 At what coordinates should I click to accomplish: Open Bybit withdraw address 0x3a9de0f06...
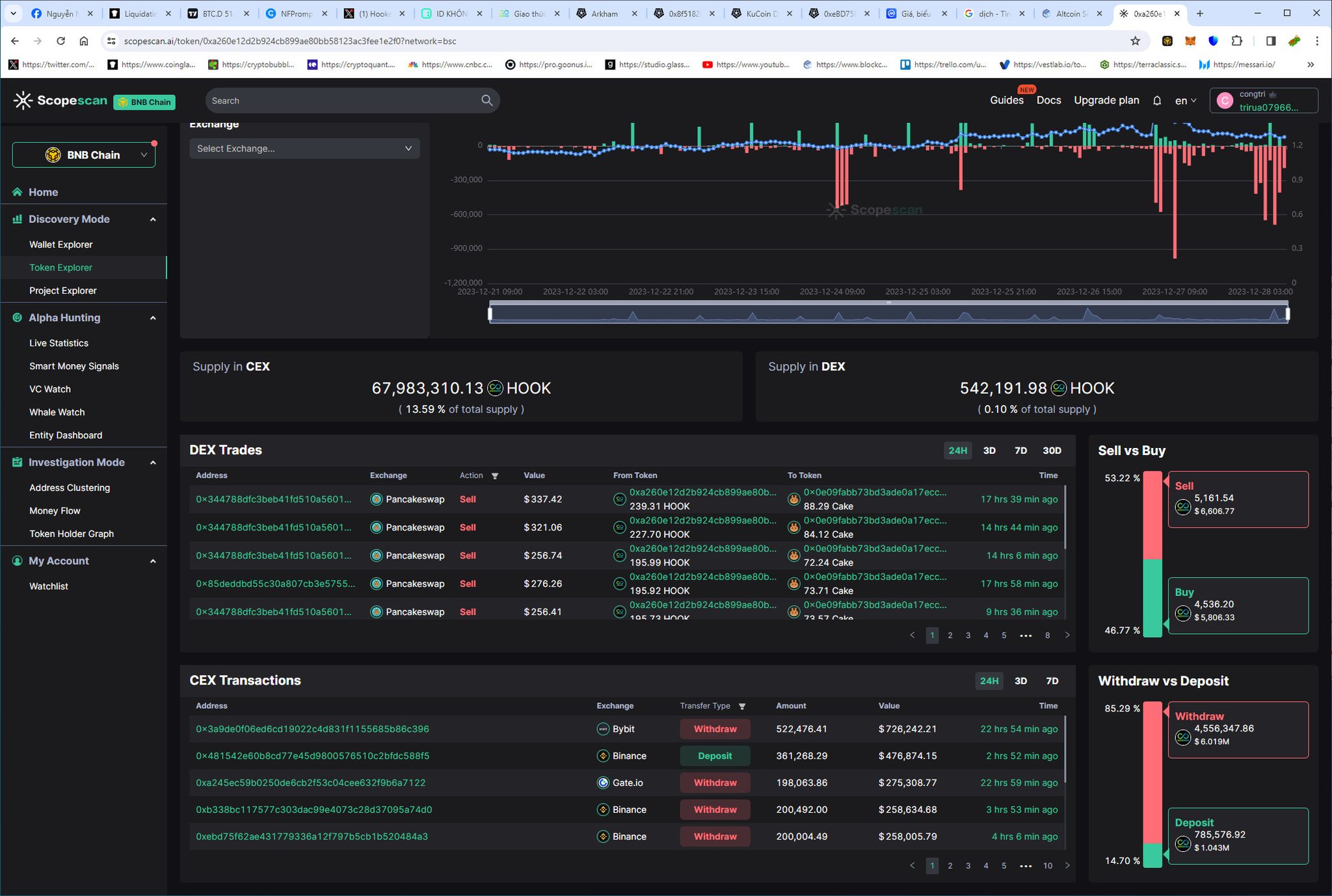tap(312, 729)
